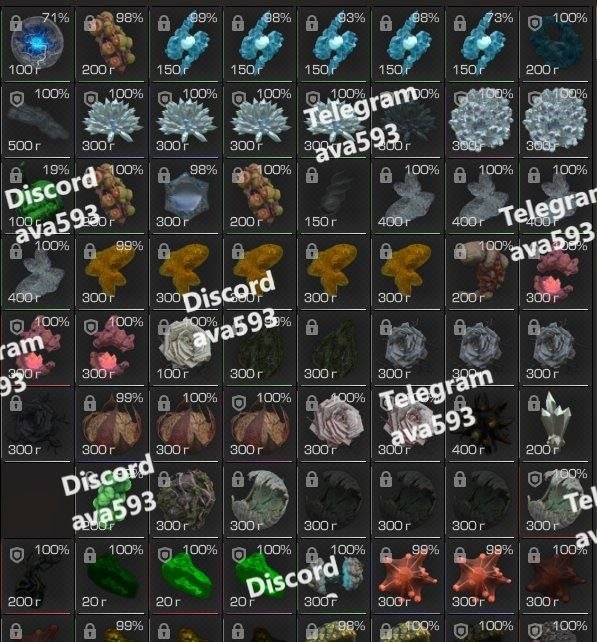
Task: Click the empty inventory slot
Action: [x=37, y=501]
